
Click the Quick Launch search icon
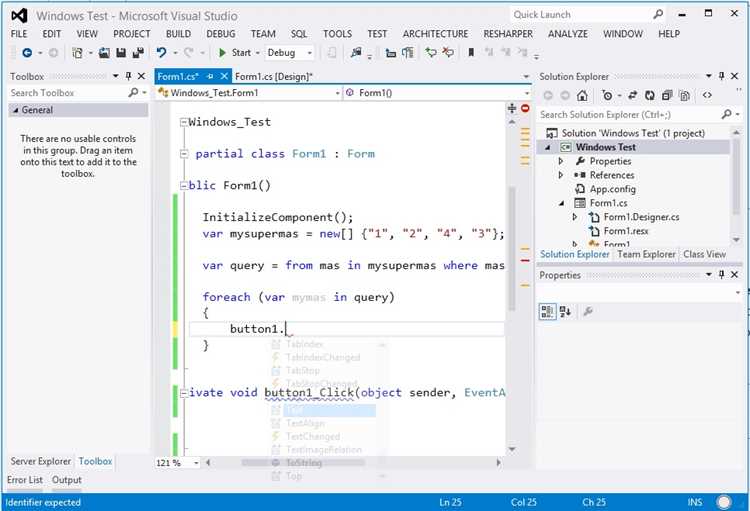(x=658, y=14)
